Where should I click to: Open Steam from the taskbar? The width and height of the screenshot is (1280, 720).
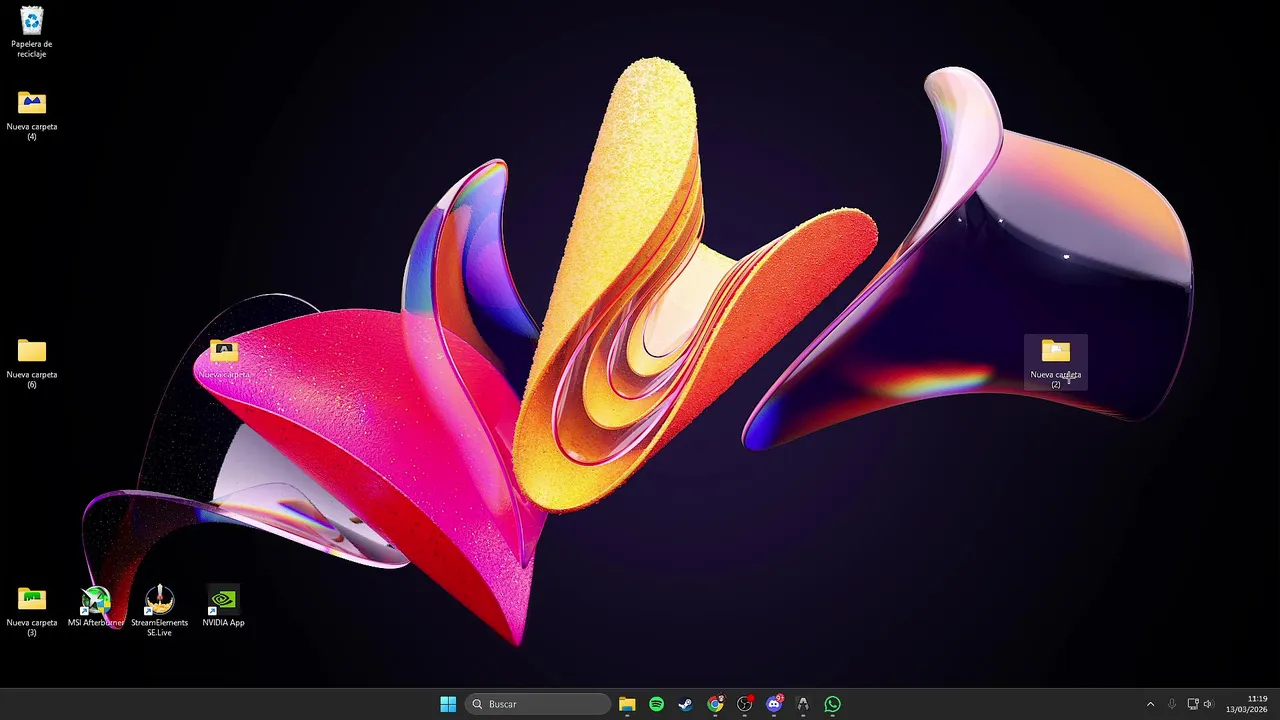click(685, 704)
